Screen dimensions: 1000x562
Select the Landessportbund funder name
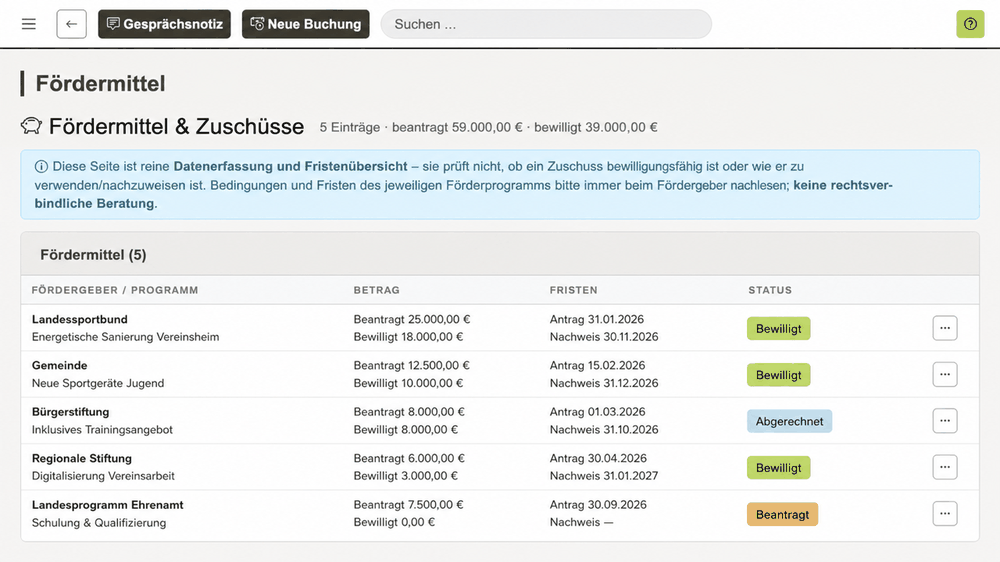coord(80,320)
